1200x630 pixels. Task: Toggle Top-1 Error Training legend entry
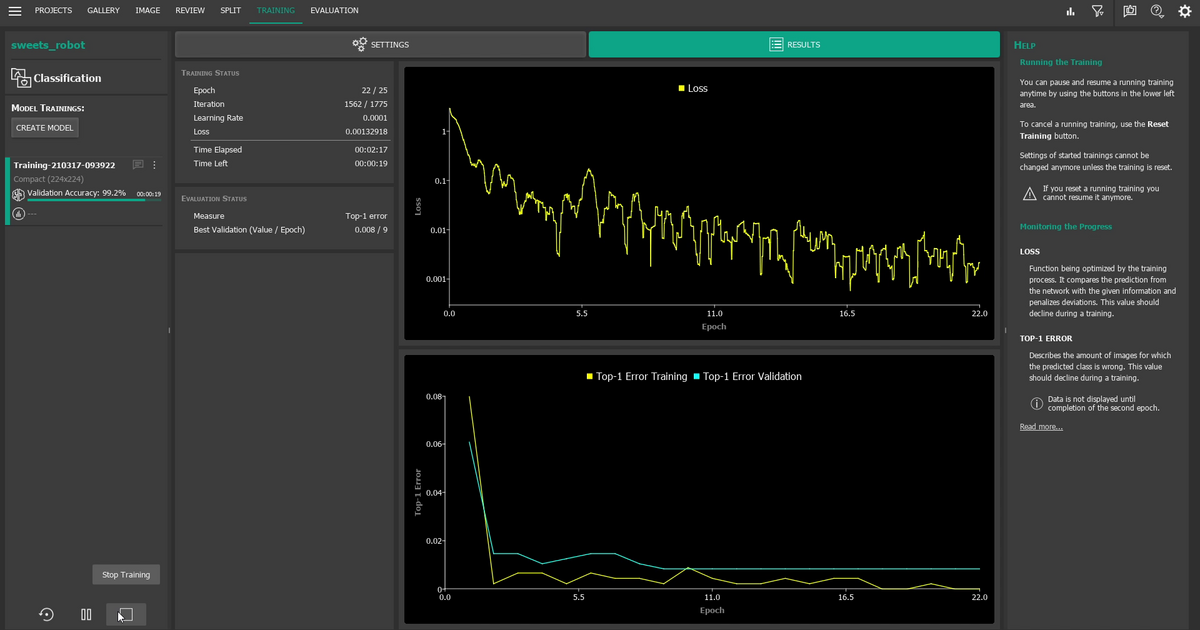pyautogui.click(x=637, y=376)
